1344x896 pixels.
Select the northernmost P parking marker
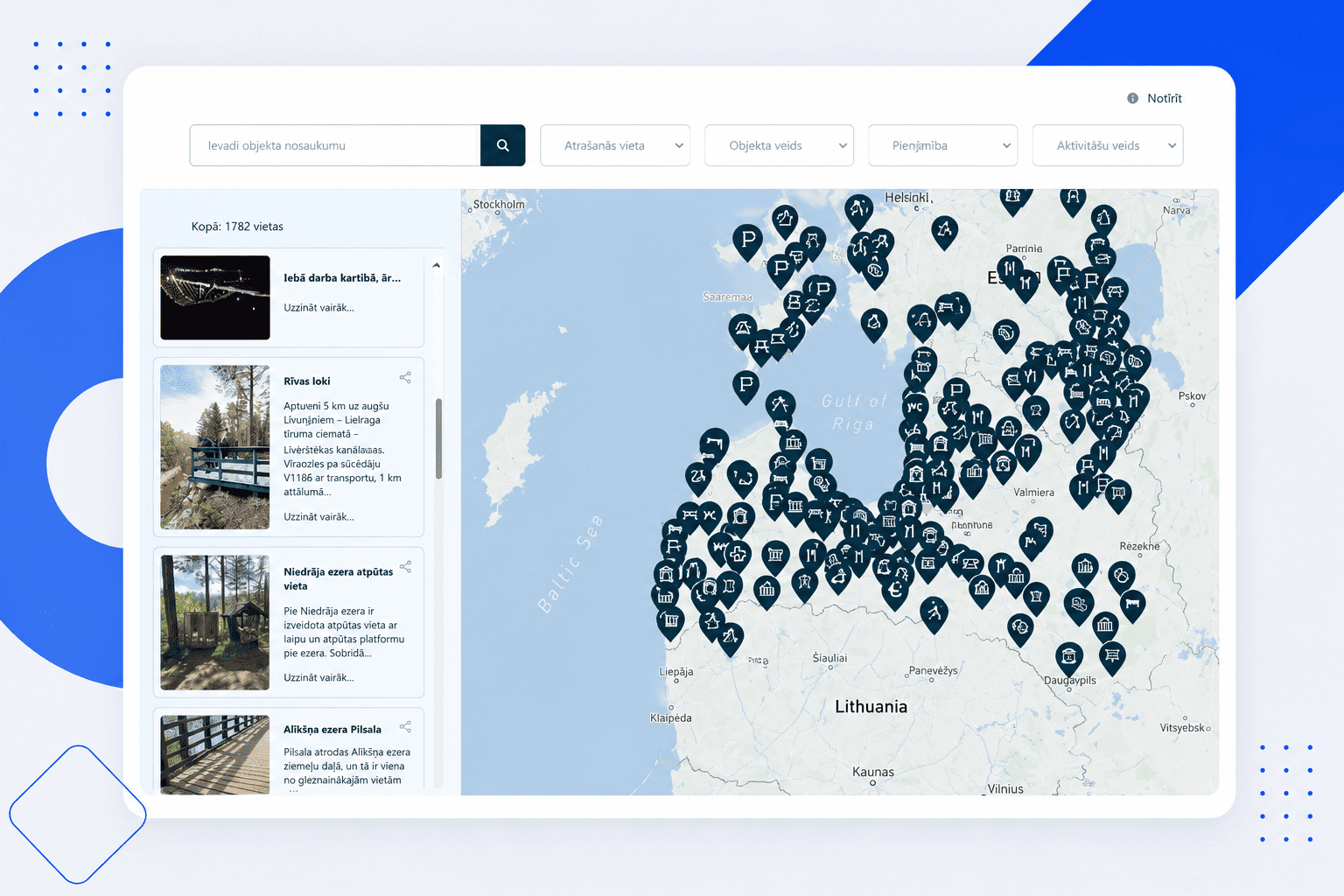tap(748, 241)
